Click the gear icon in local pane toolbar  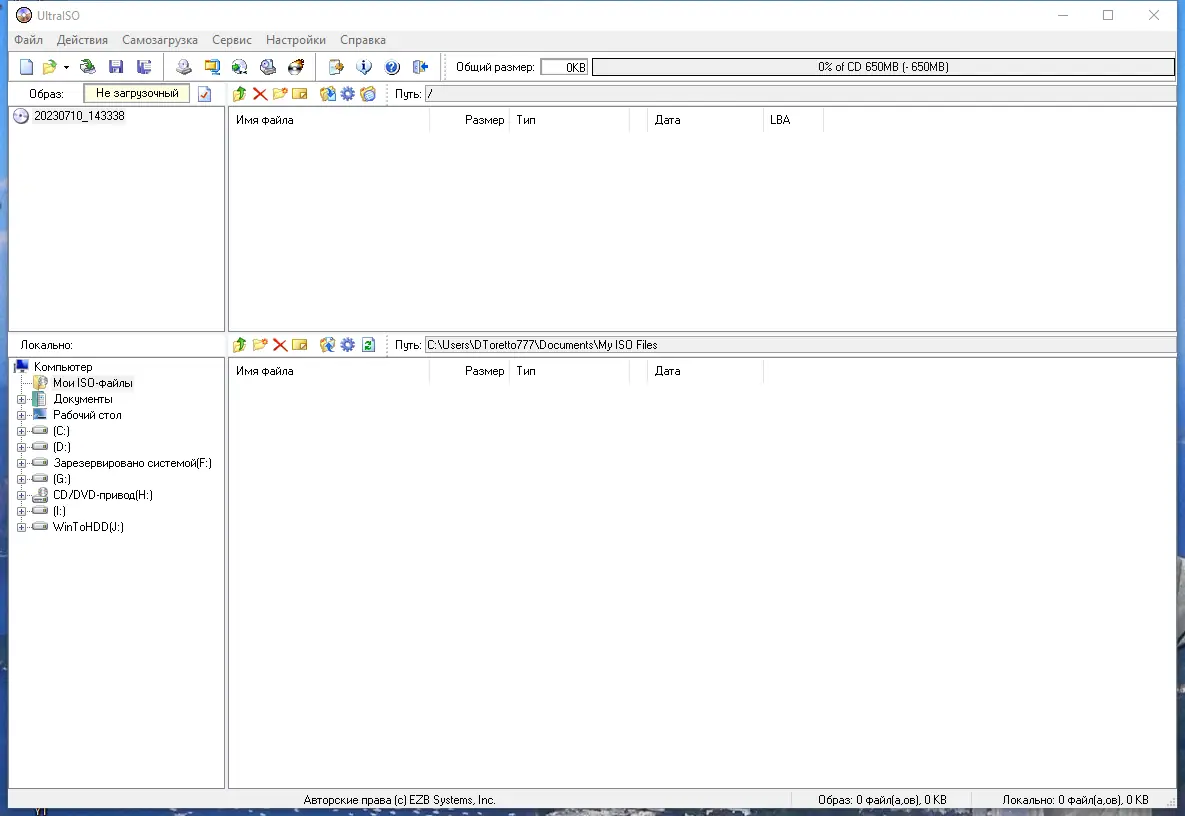click(348, 345)
